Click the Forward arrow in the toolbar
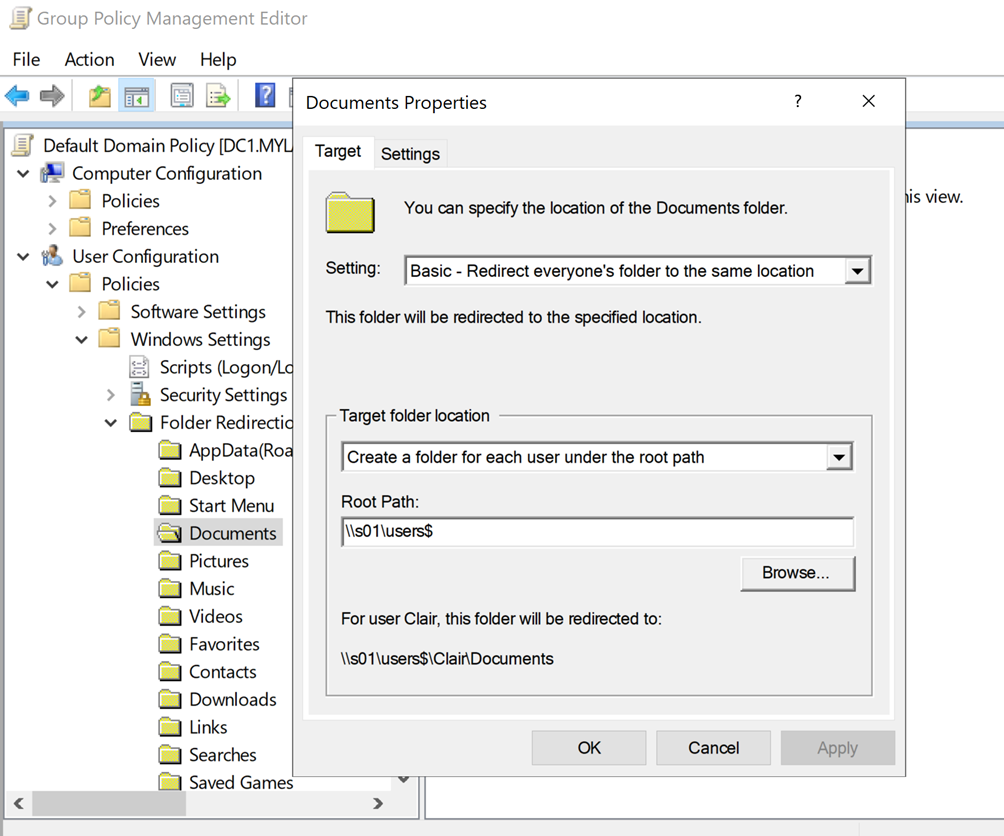Image resolution: width=1004 pixels, height=836 pixels. click(x=52, y=96)
